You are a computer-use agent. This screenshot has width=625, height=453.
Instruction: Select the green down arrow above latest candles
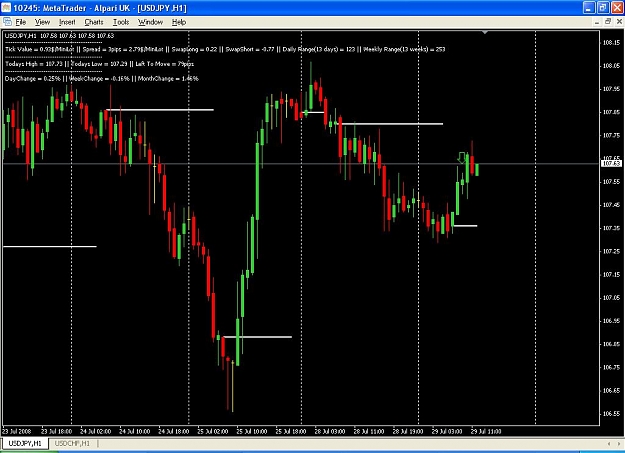[462, 158]
